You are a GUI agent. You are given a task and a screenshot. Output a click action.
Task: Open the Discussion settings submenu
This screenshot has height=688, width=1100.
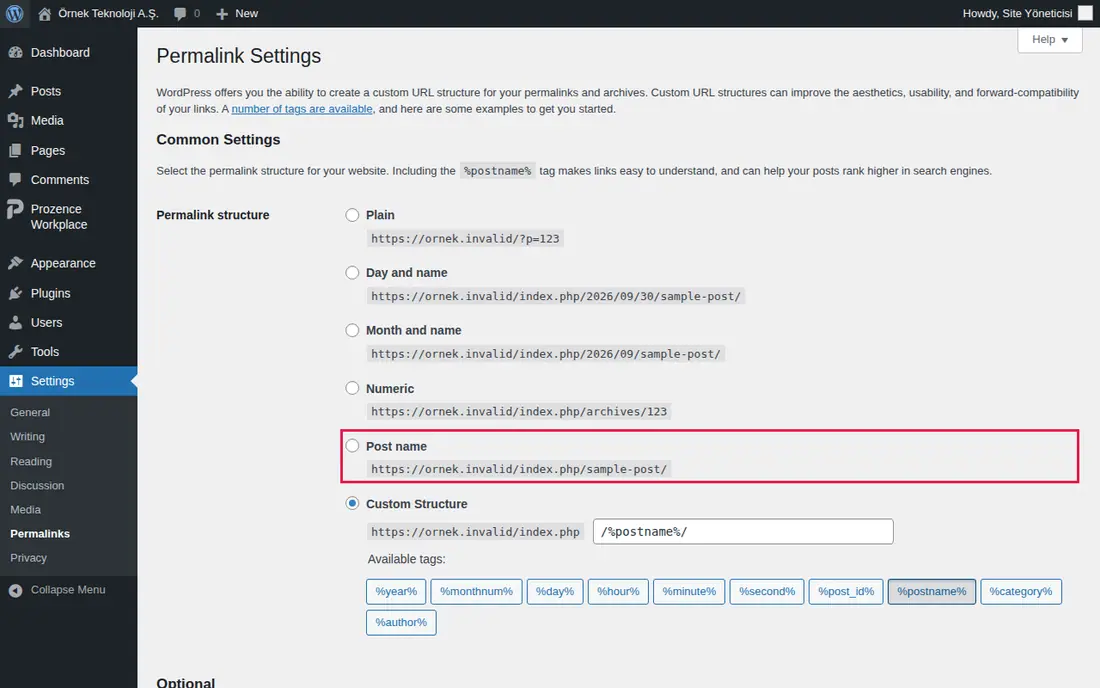pos(37,485)
